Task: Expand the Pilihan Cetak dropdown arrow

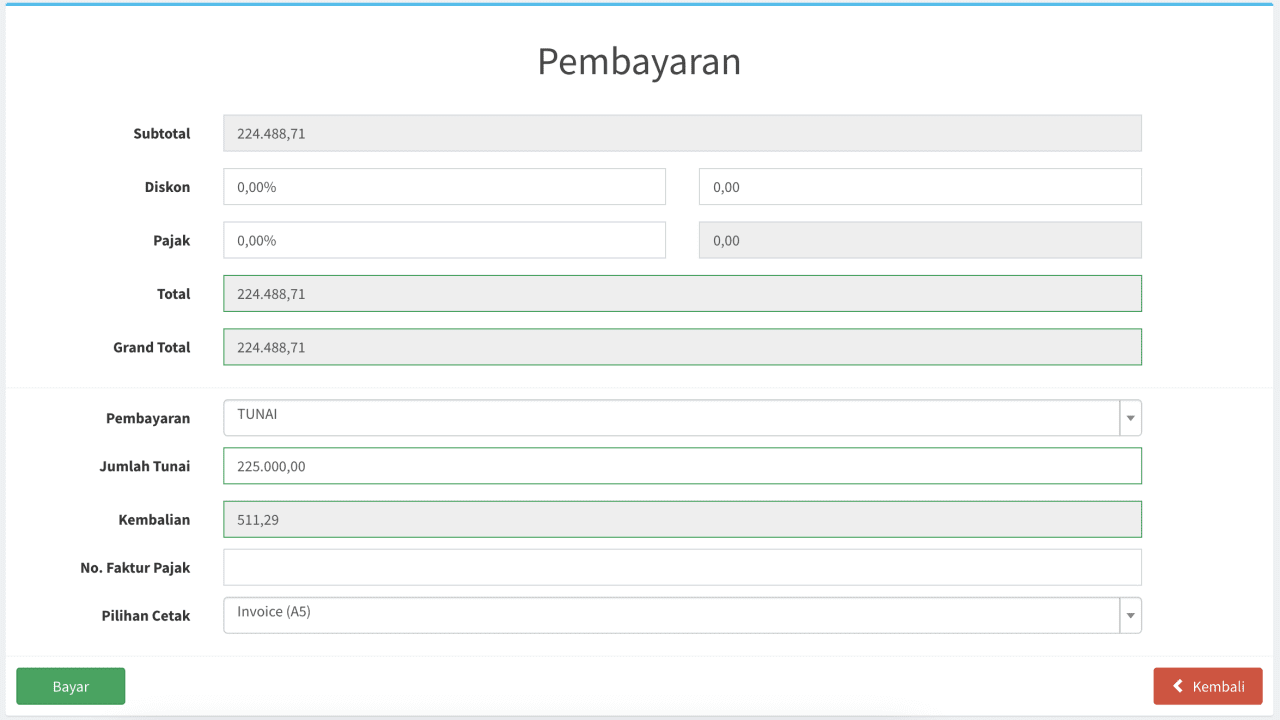Action: [x=1130, y=616]
